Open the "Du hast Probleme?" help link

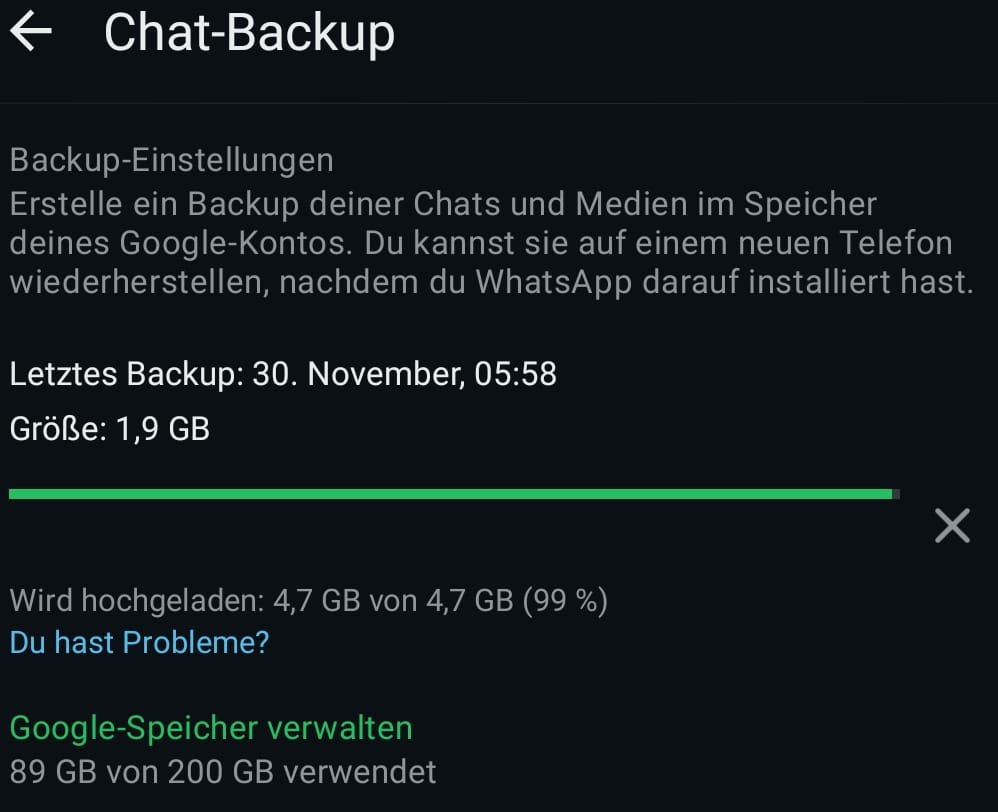[x=139, y=642]
